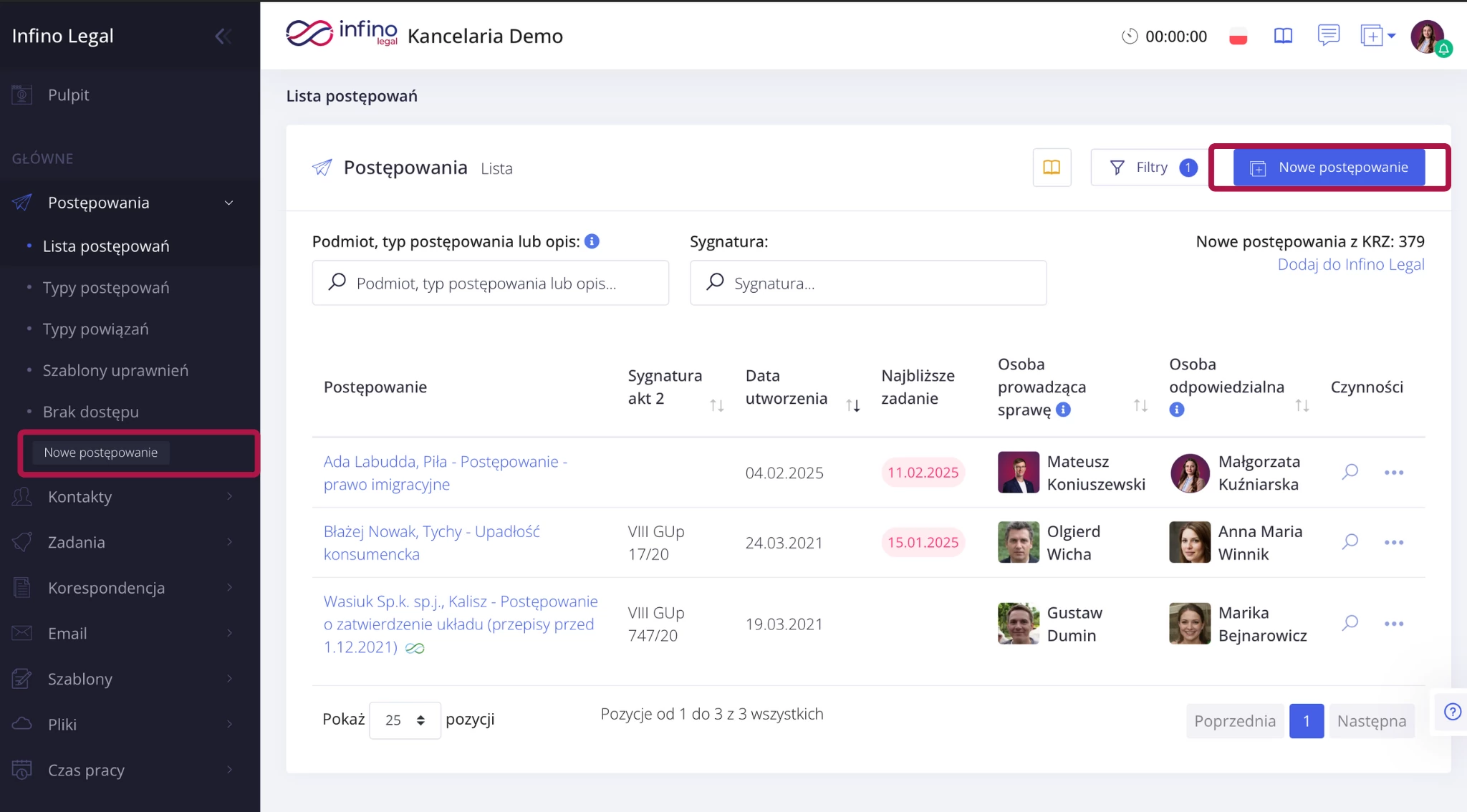Sort by Data utworzenia column arrows
1467x812 pixels.
[x=852, y=405]
